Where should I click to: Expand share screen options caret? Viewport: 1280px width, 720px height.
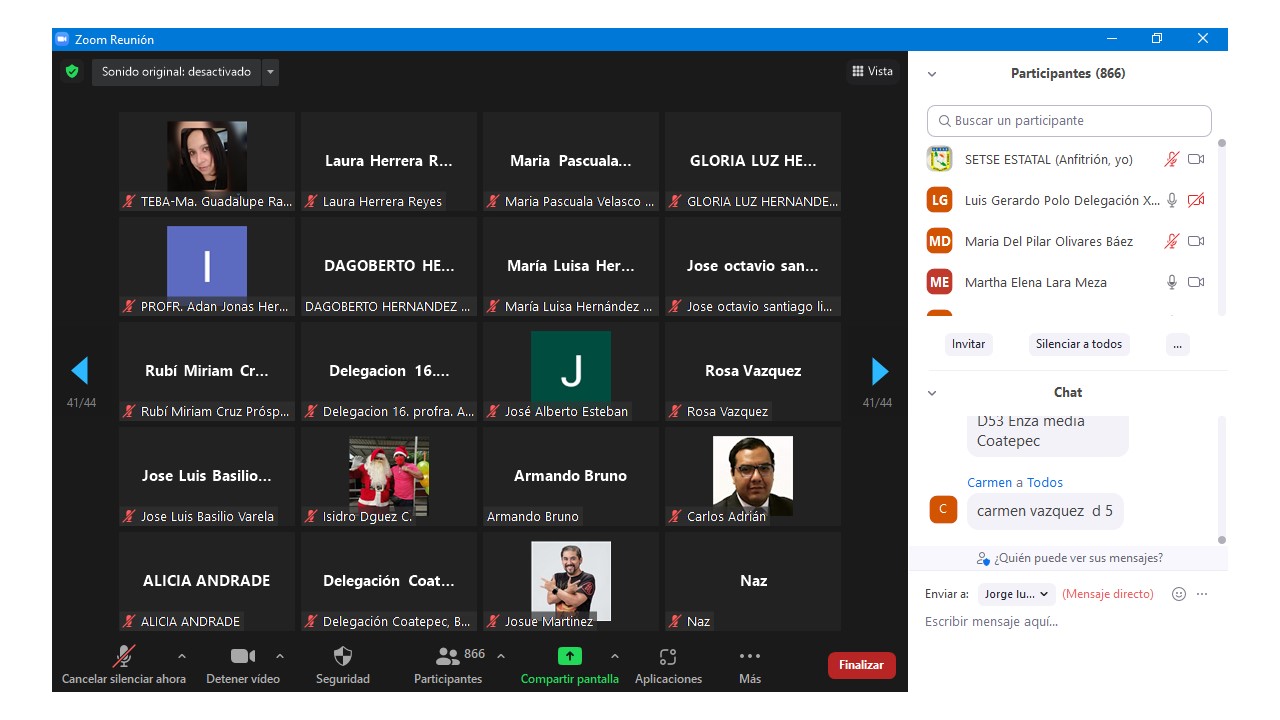pos(614,656)
